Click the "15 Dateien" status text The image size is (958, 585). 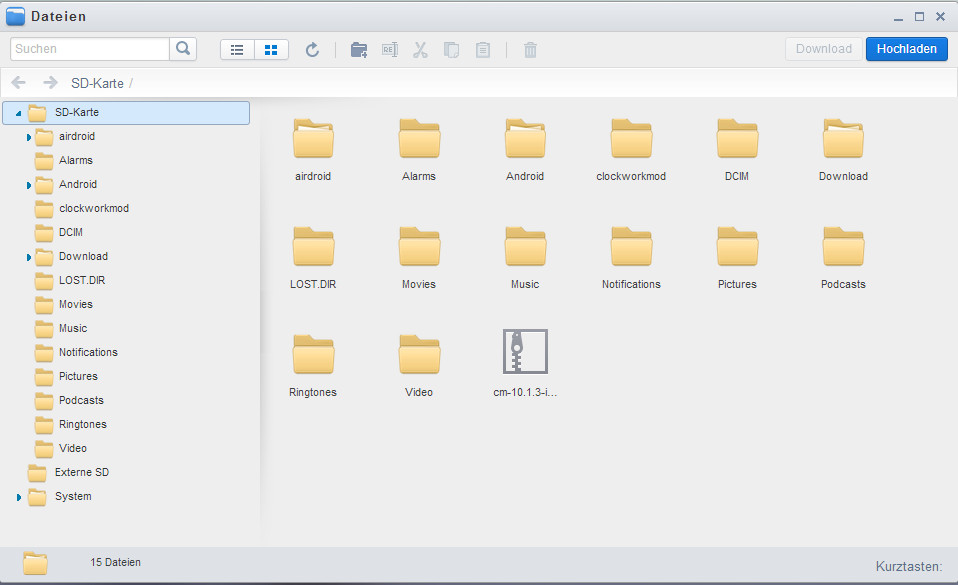(115, 562)
